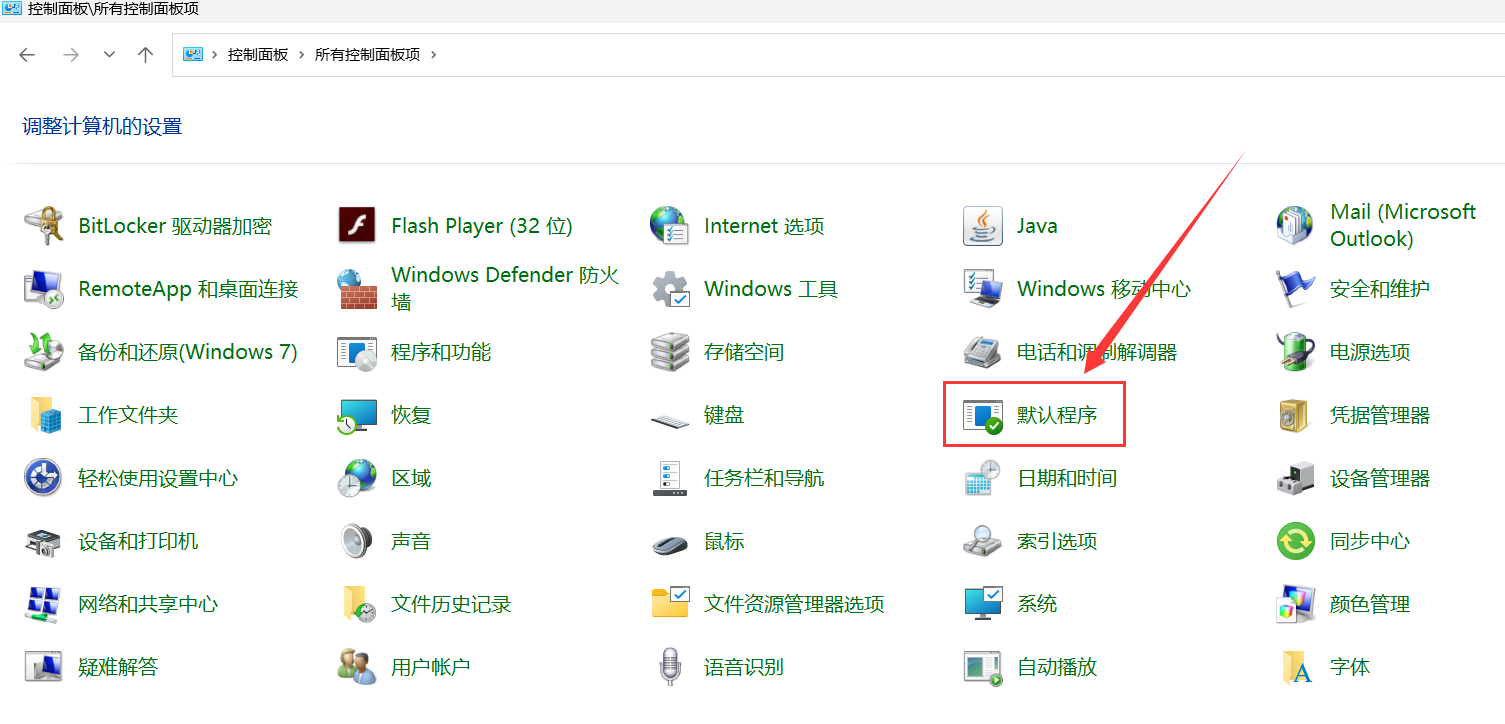Open the BitLocker 驱动器加密 icon
Image resolution: width=1505 pixels, height=724 pixels.
pos(44,226)
